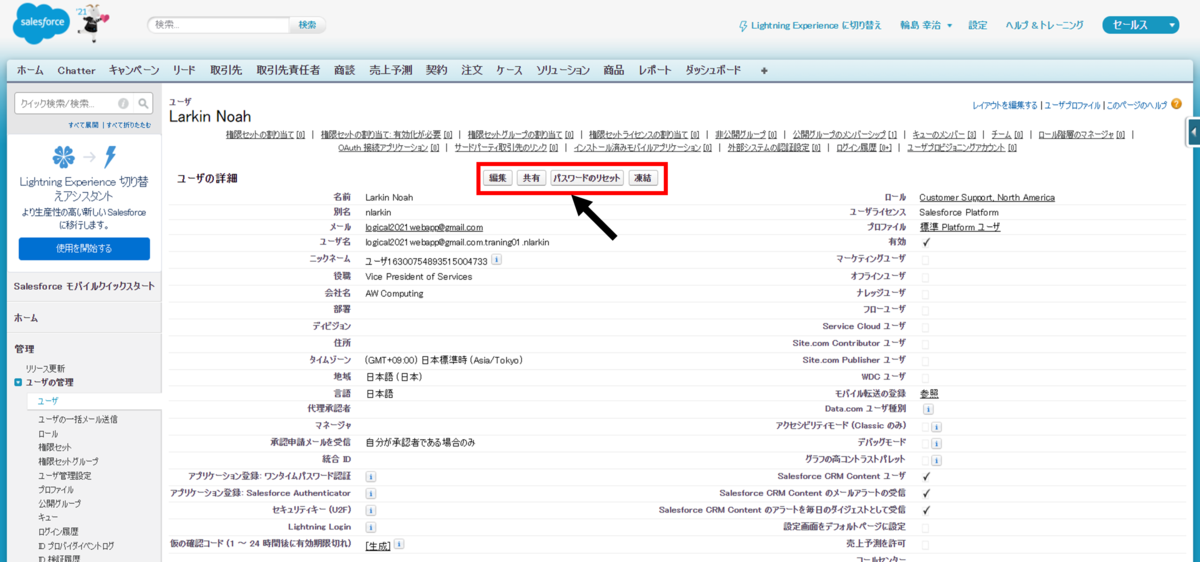Collapse the ユーザの管理 tree section
Screen dimensions: 1200x562
(x=18, y=383)
